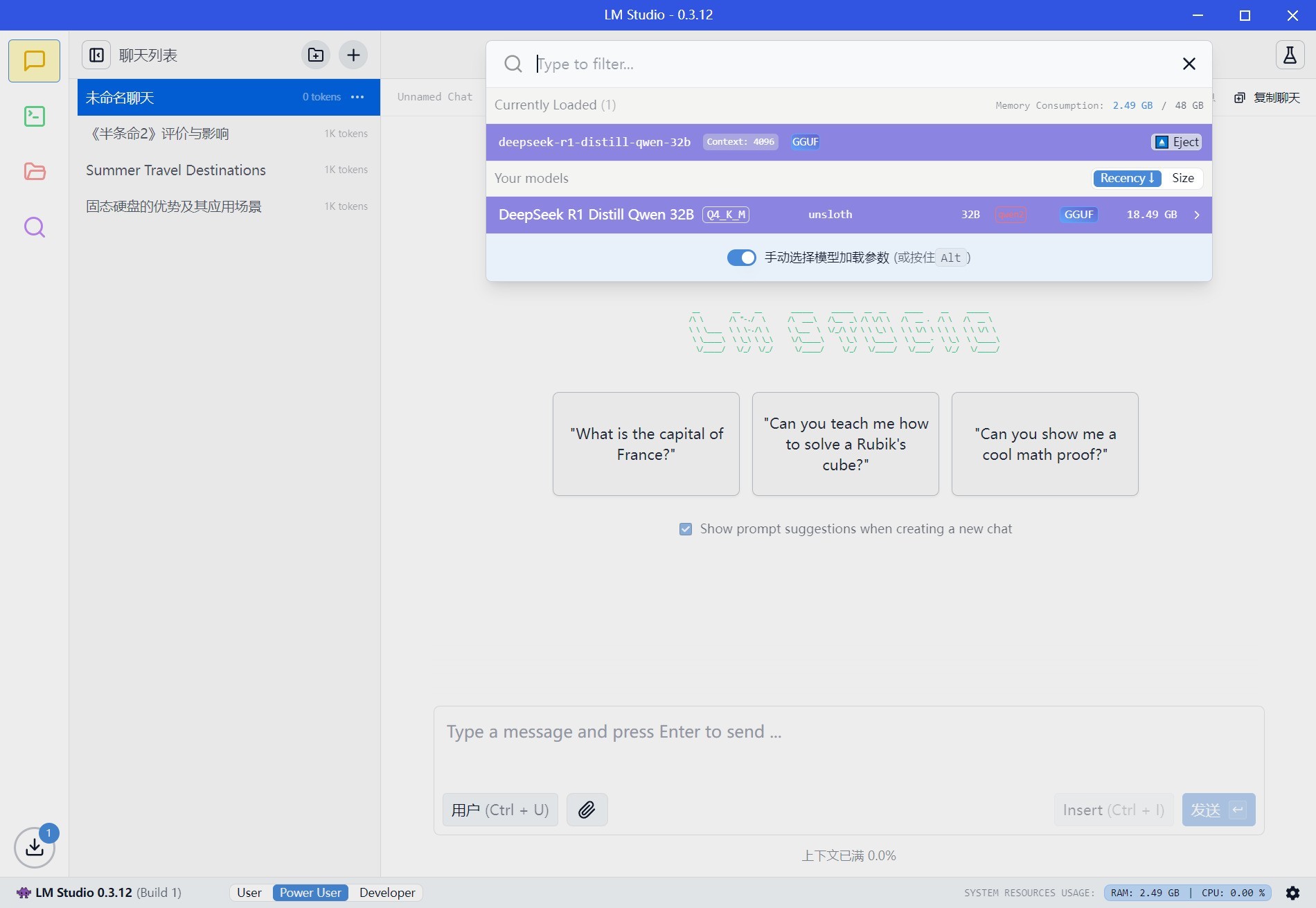This screenshot has height=908, width=1316.
Task: Collapse the chat list sidebar panel
Action: point(96,55)
